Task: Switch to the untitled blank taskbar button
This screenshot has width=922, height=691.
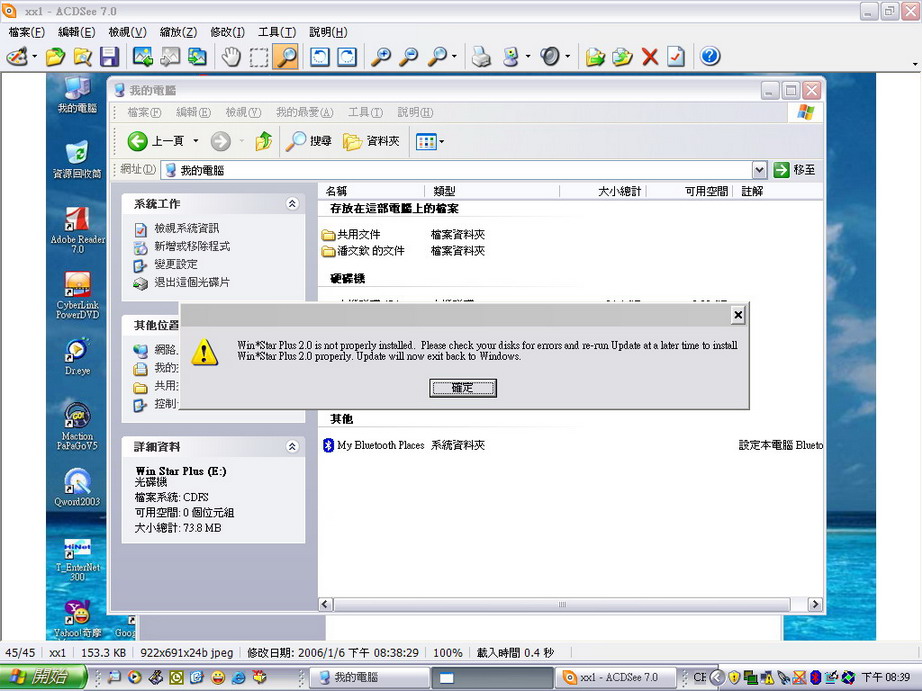Action: click(x=493, y=677)
